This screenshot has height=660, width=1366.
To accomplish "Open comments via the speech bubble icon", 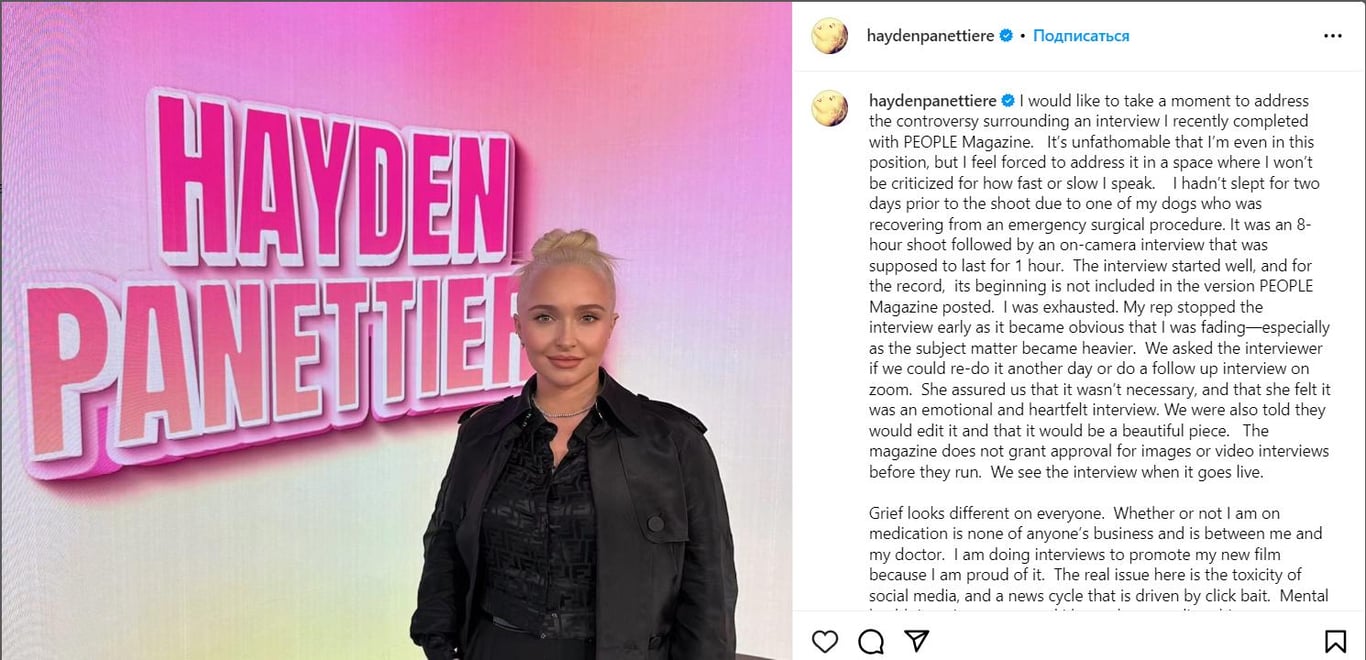I will pos(871,641).
